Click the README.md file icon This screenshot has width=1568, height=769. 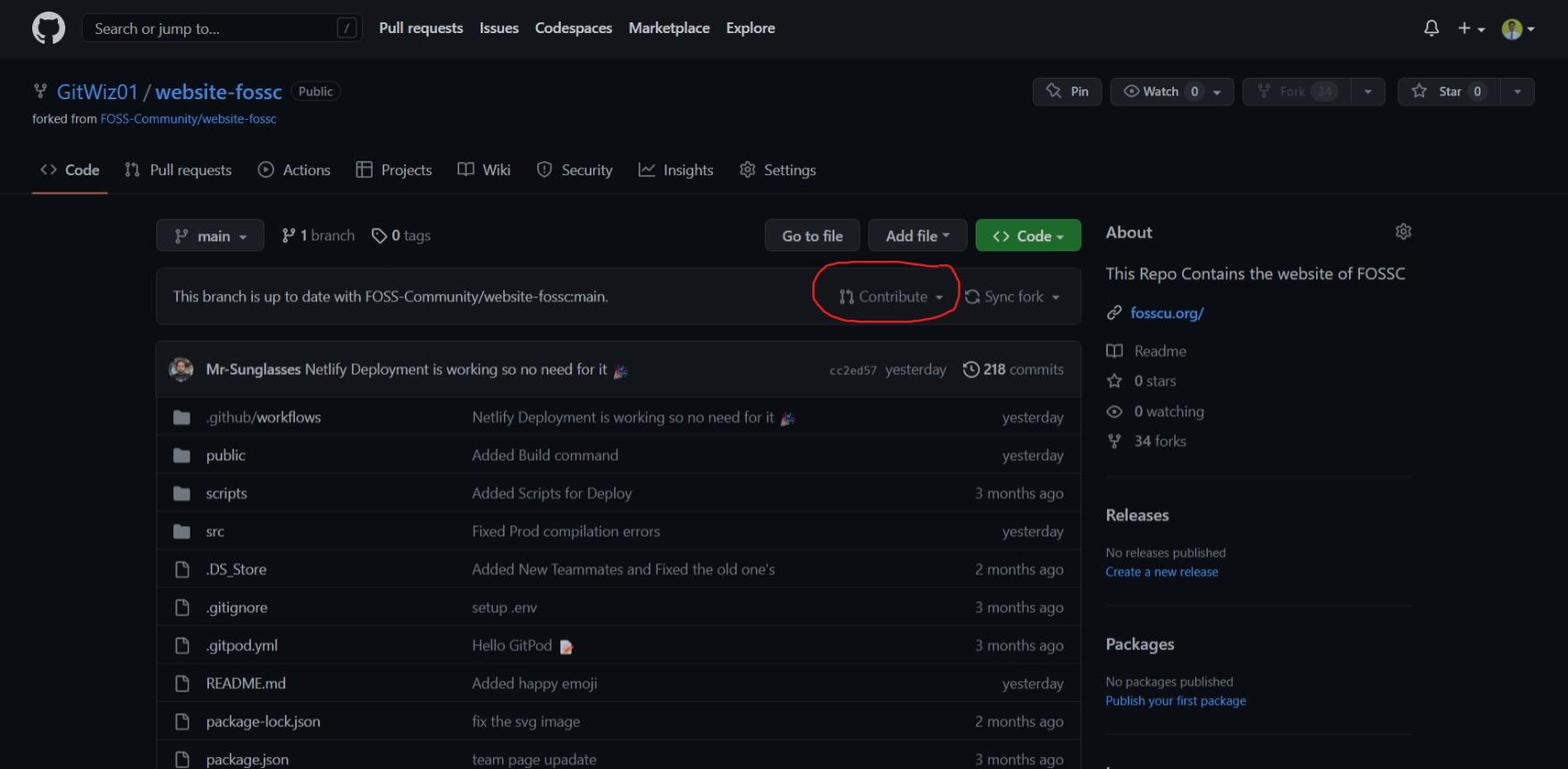click(x=182, y=683)
